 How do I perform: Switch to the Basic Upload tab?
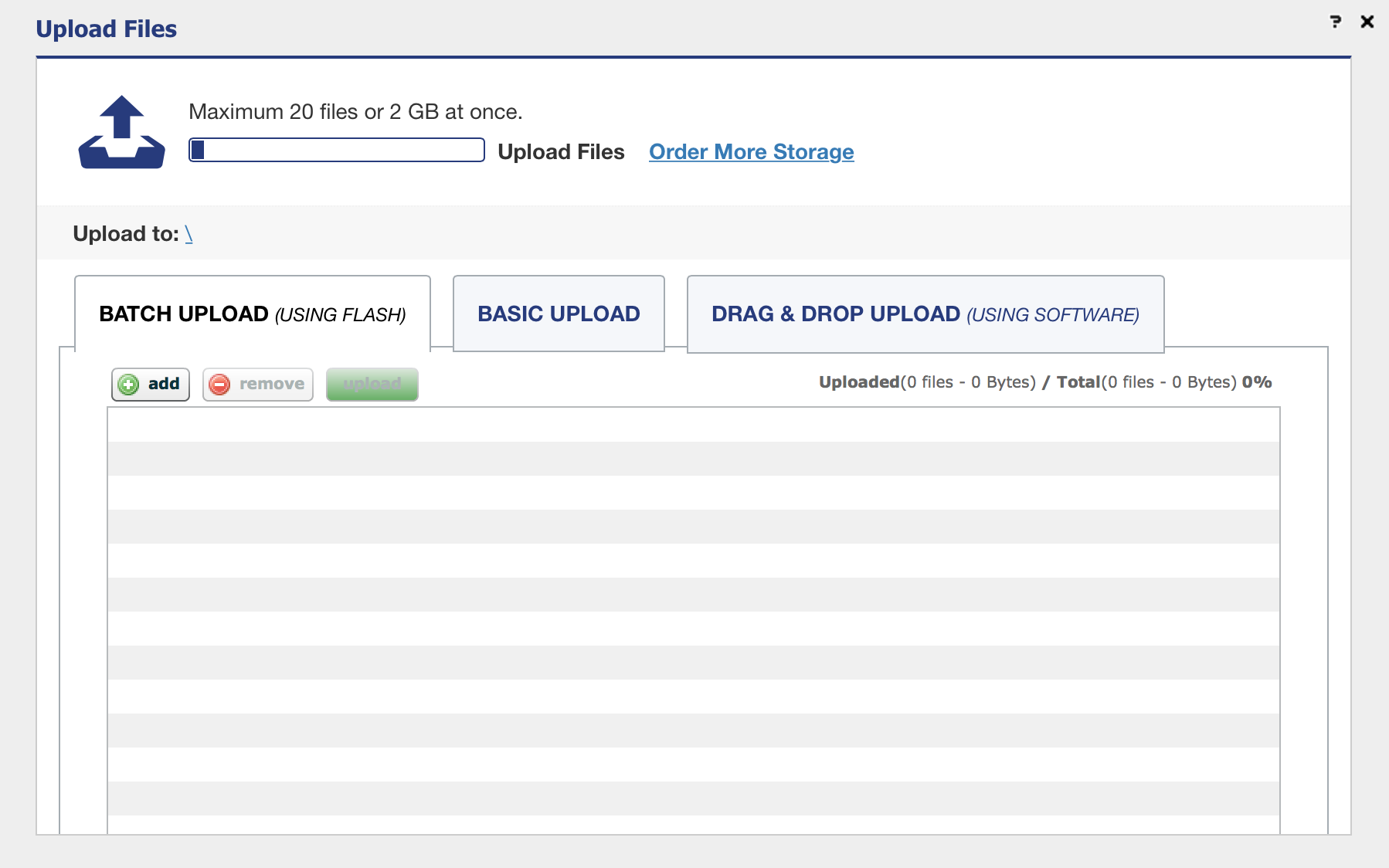(x=558, y=314)
